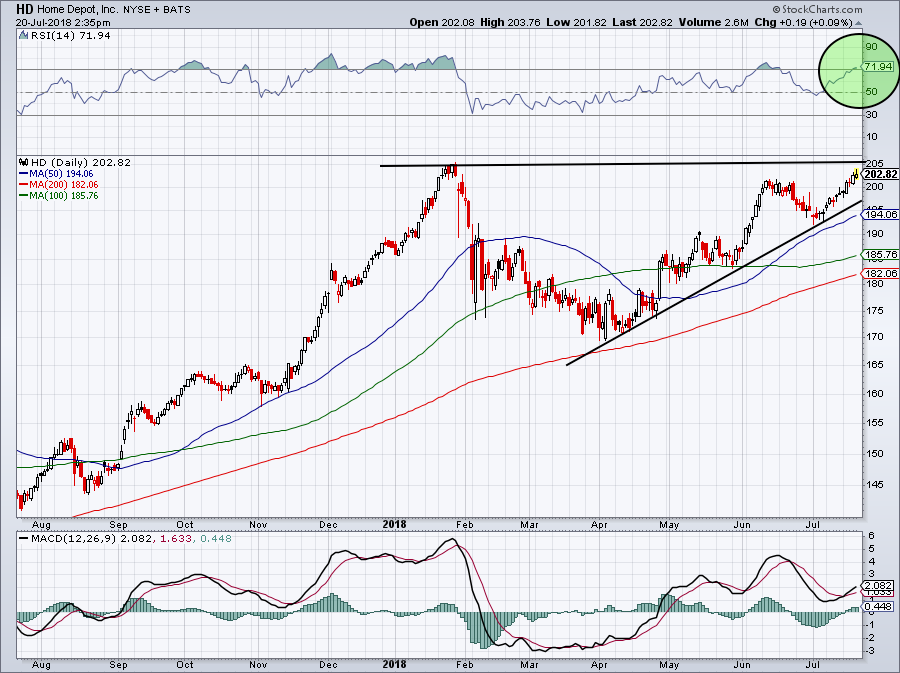
Task: Click the RSI(14) 71.94 legend label
Action: [70, 36]
